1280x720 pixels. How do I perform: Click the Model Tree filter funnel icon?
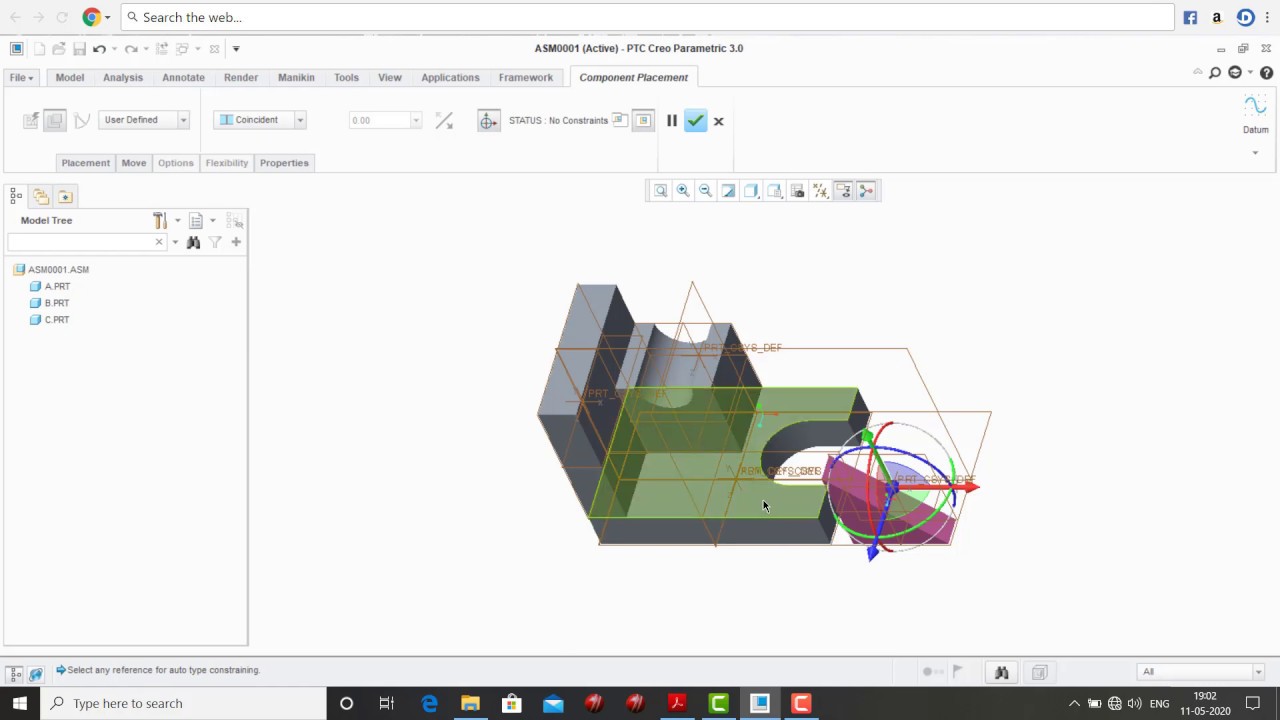215,242
